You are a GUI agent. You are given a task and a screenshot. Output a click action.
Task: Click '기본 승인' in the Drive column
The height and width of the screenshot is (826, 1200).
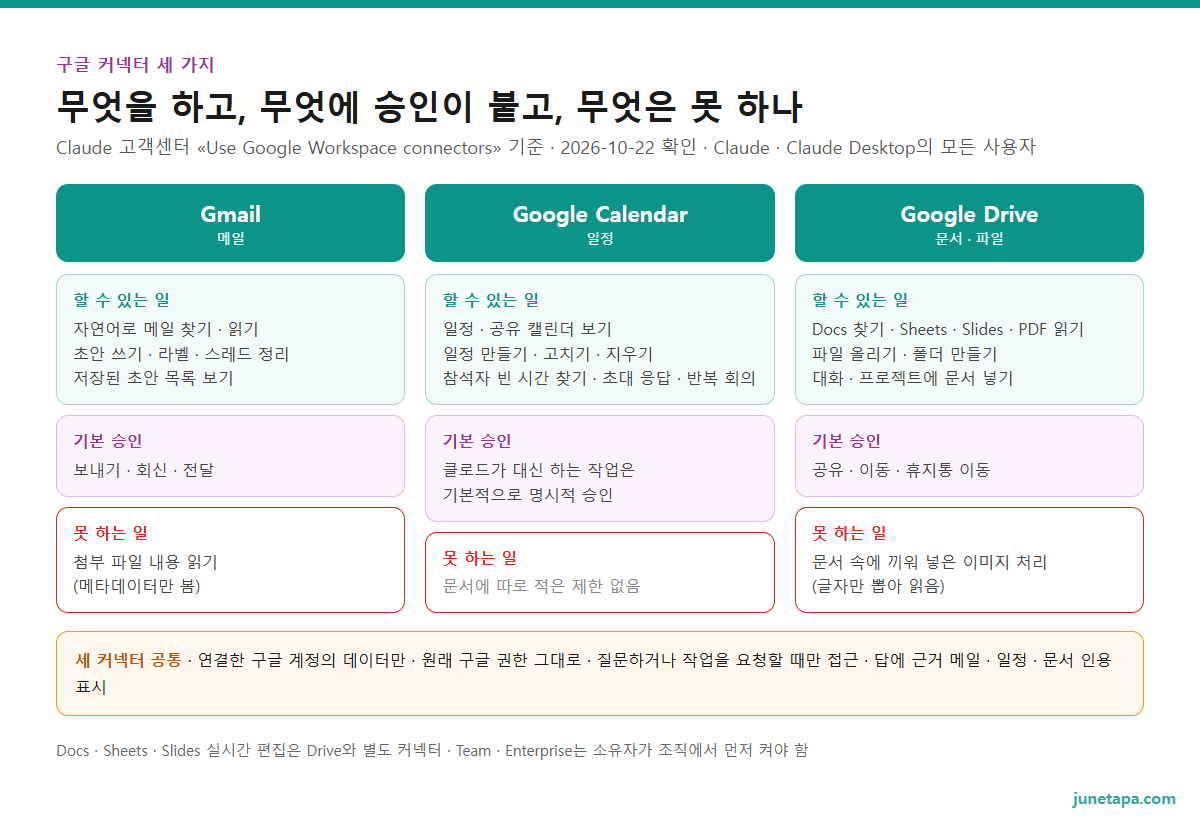[847, 441]
